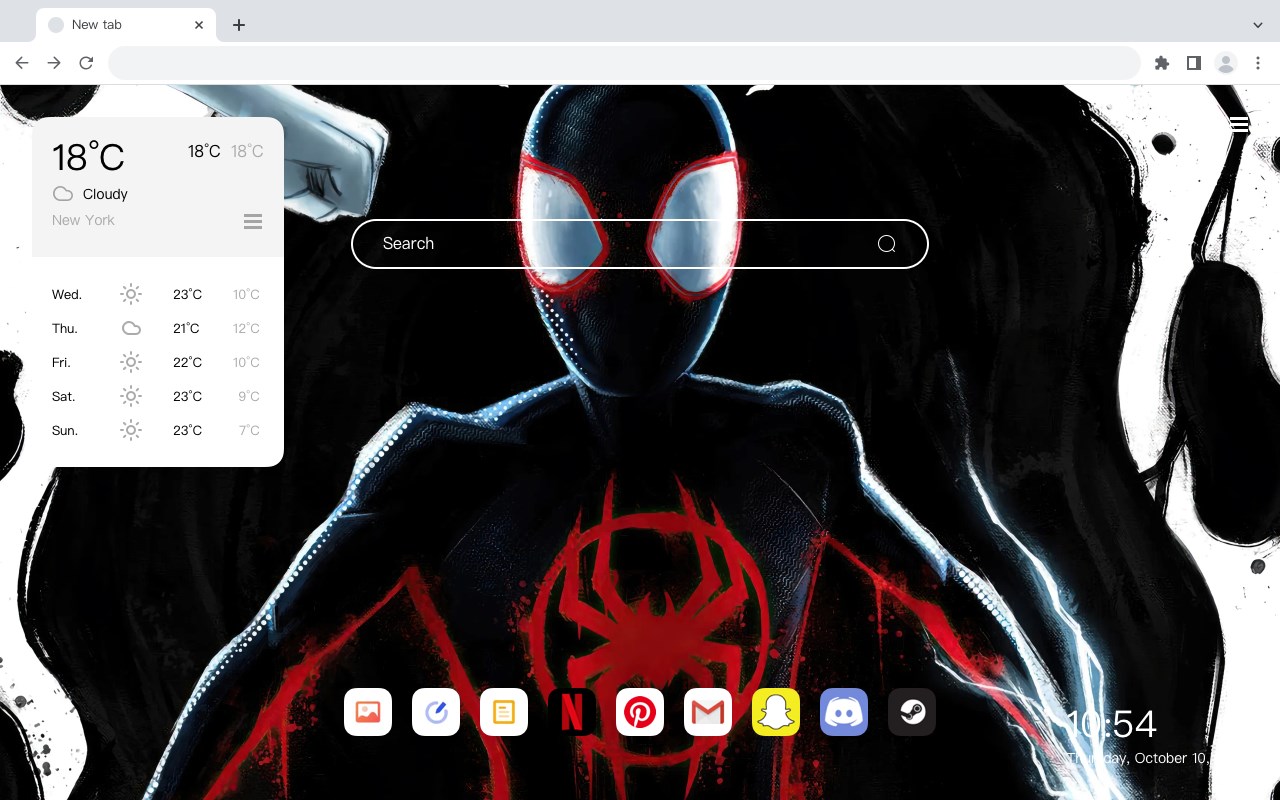Launch the Snapchat shortcut
Viewport: 1280px width, 800px height.
coord(776,712)
